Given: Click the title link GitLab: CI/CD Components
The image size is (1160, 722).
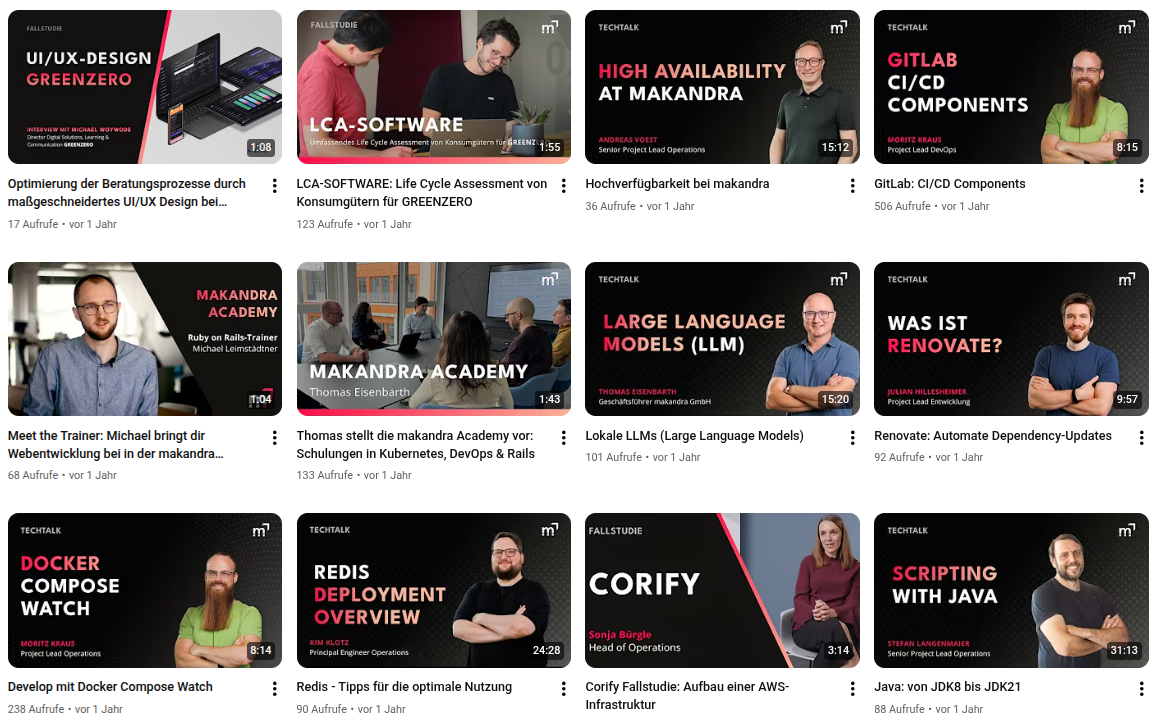Looking at the screenshot, I should coord(949,184).
